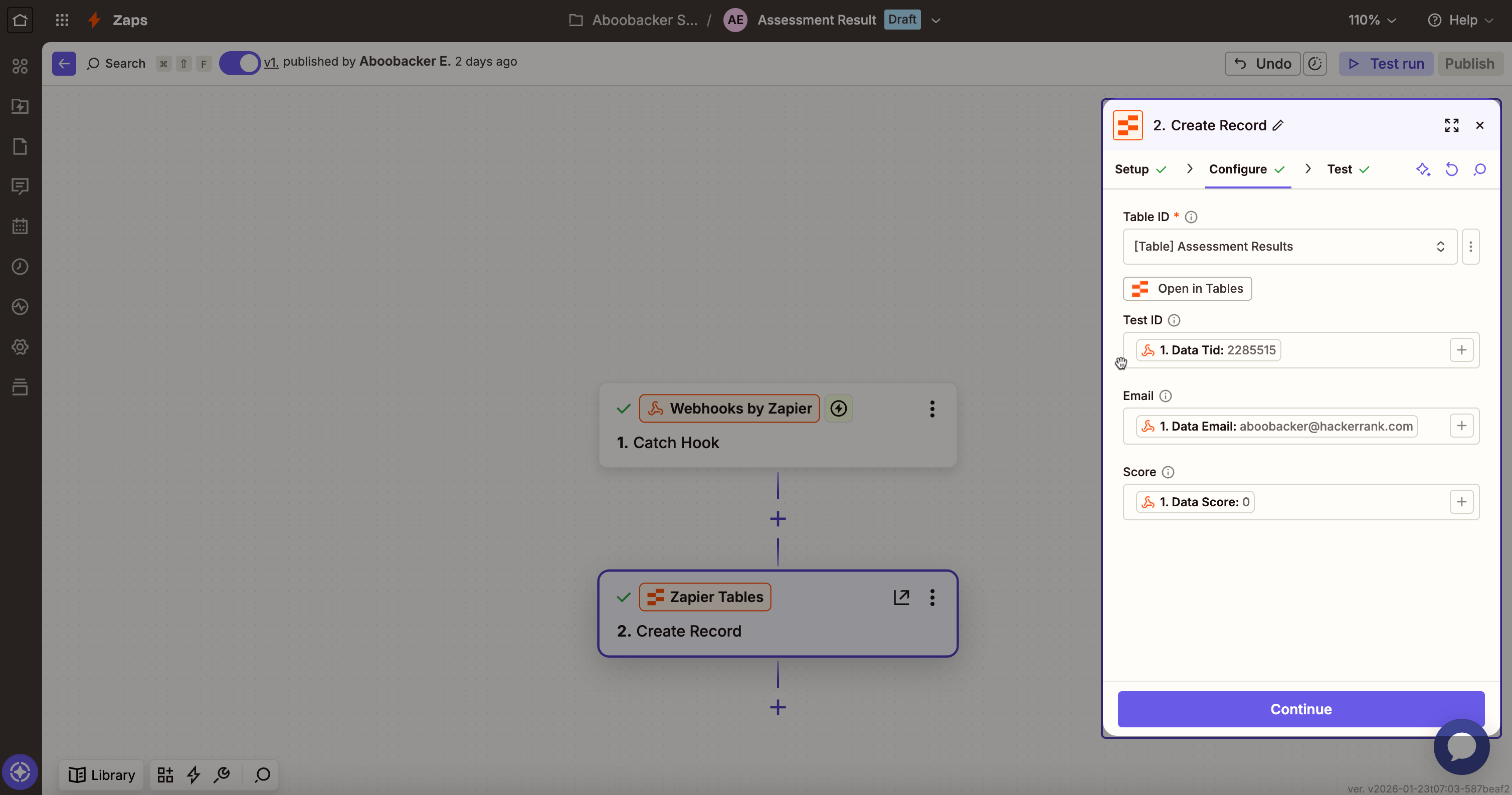Click the Test run button
1512x795 pixels.
coord(1386,63)
